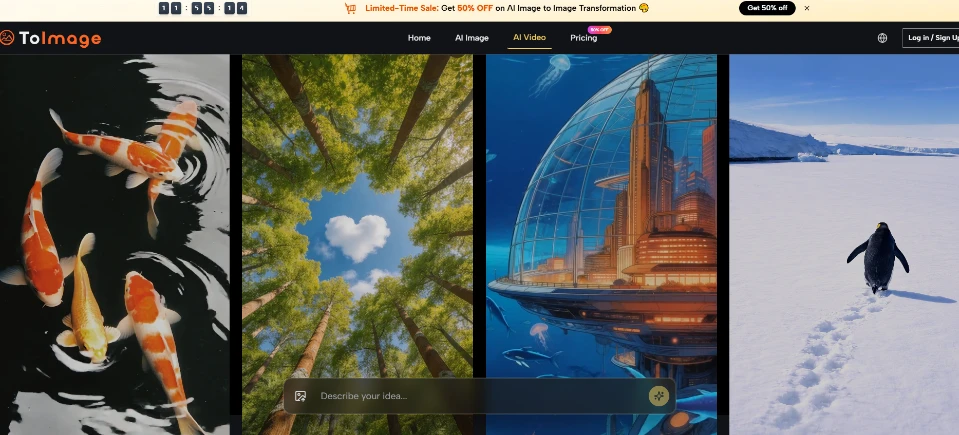Open the underwater dome city thumbnail
This screenshot has width=959, height=435.
coord(601,244)
